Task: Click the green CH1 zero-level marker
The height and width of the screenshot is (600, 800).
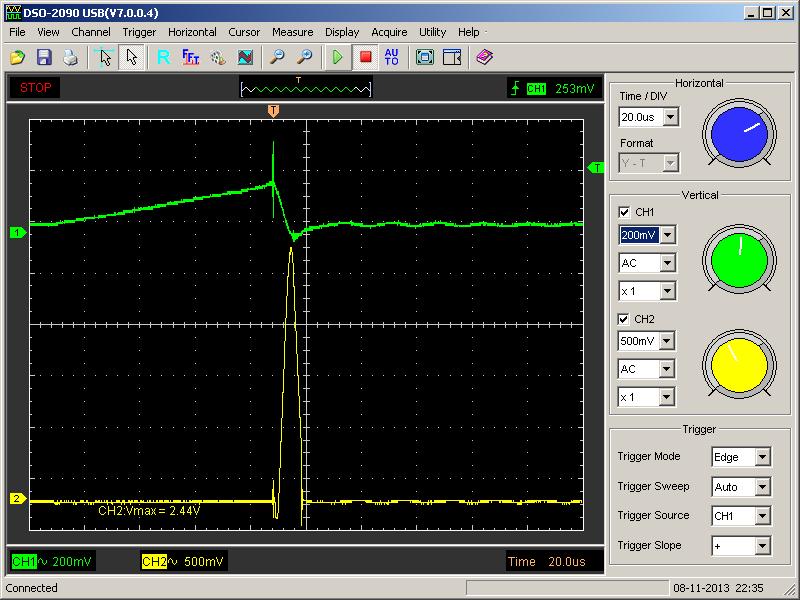Action: click(18, 233)
